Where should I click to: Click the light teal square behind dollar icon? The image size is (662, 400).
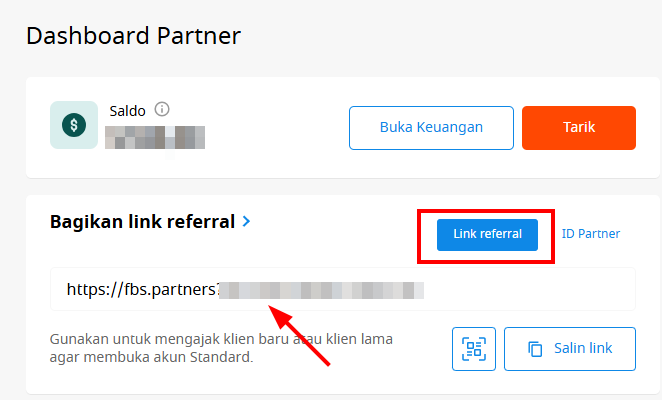(74, 125)
